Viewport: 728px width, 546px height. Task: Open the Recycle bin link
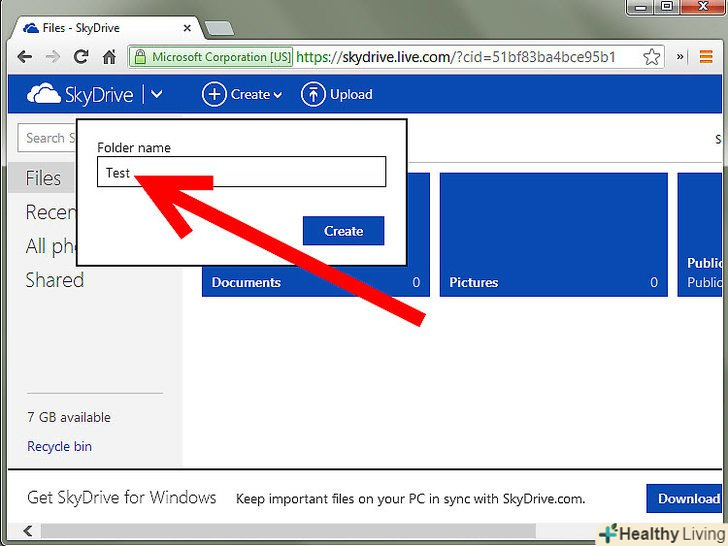(59, 446)
